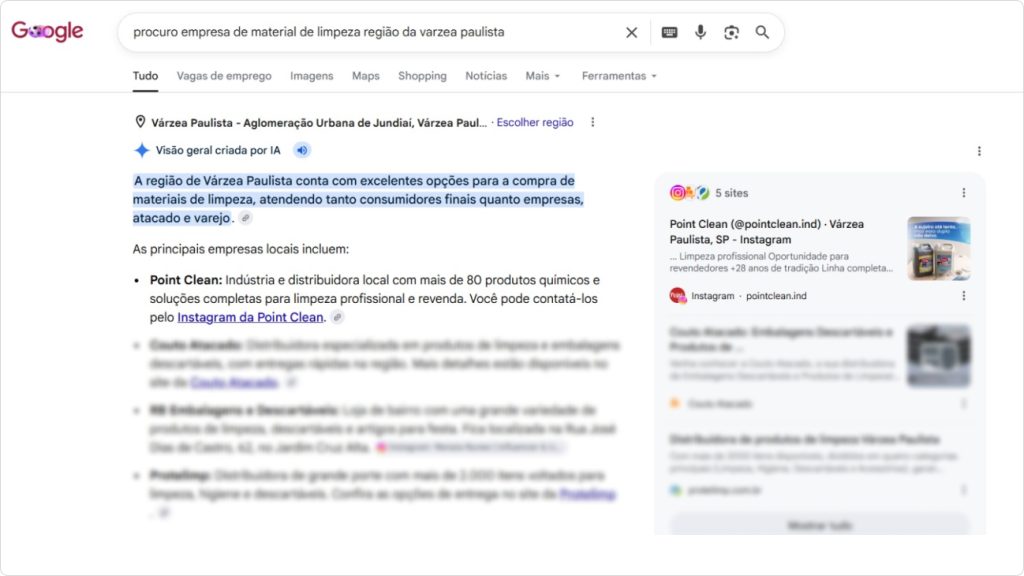Viewport: 1024px width, 576px height.
Task: Click the AI overview sparkle icon
Action: tap(142, 150)
